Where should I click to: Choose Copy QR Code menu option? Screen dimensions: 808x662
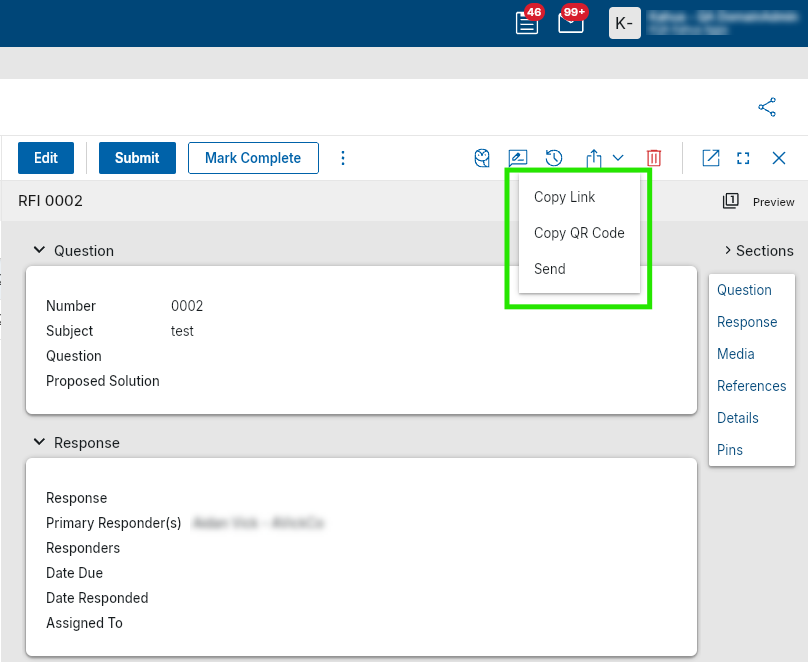pyautogui.click(x=579, y=233)
